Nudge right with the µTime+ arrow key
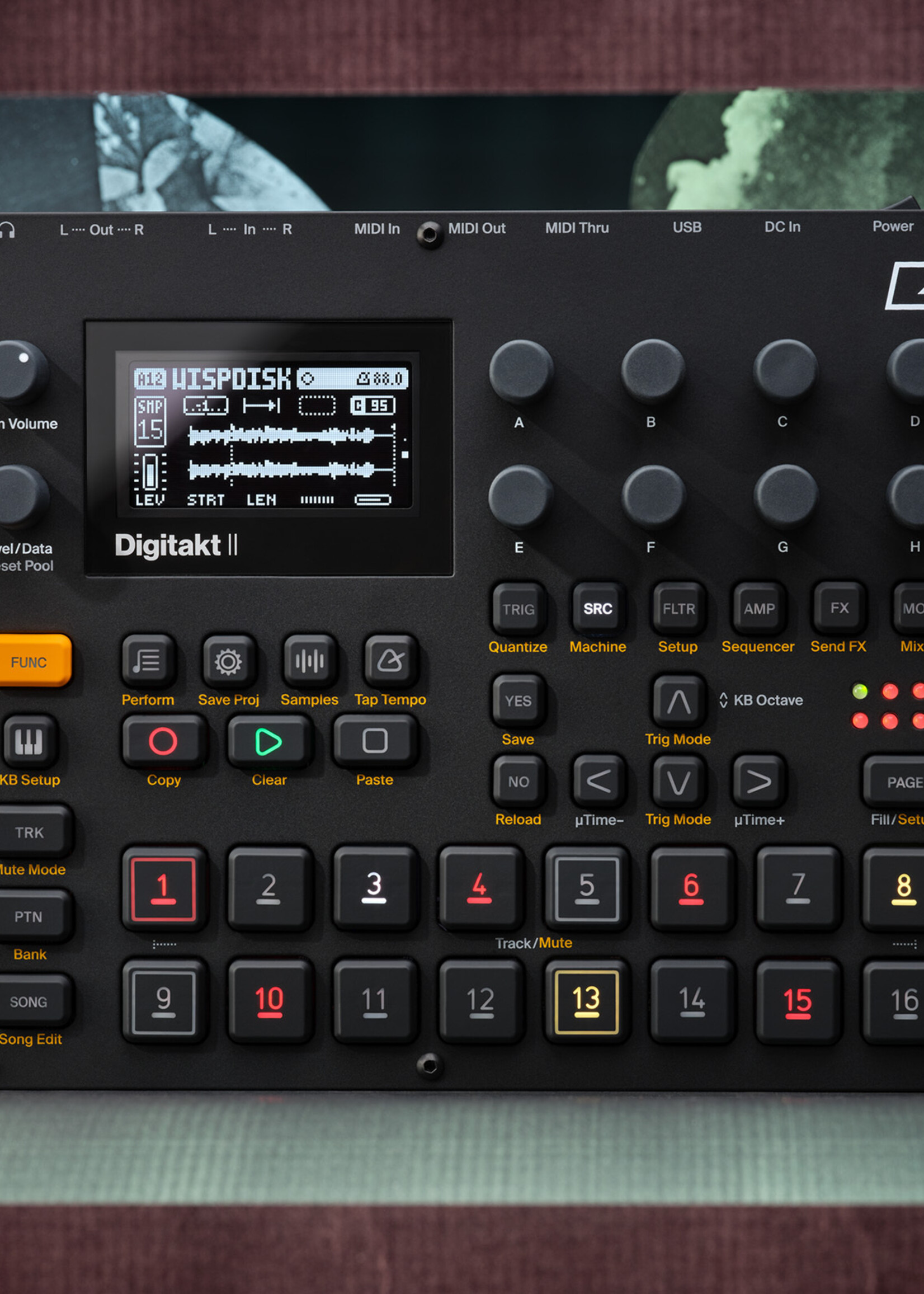Viewport: 924px width, 1294px height. tap(758, 782)
